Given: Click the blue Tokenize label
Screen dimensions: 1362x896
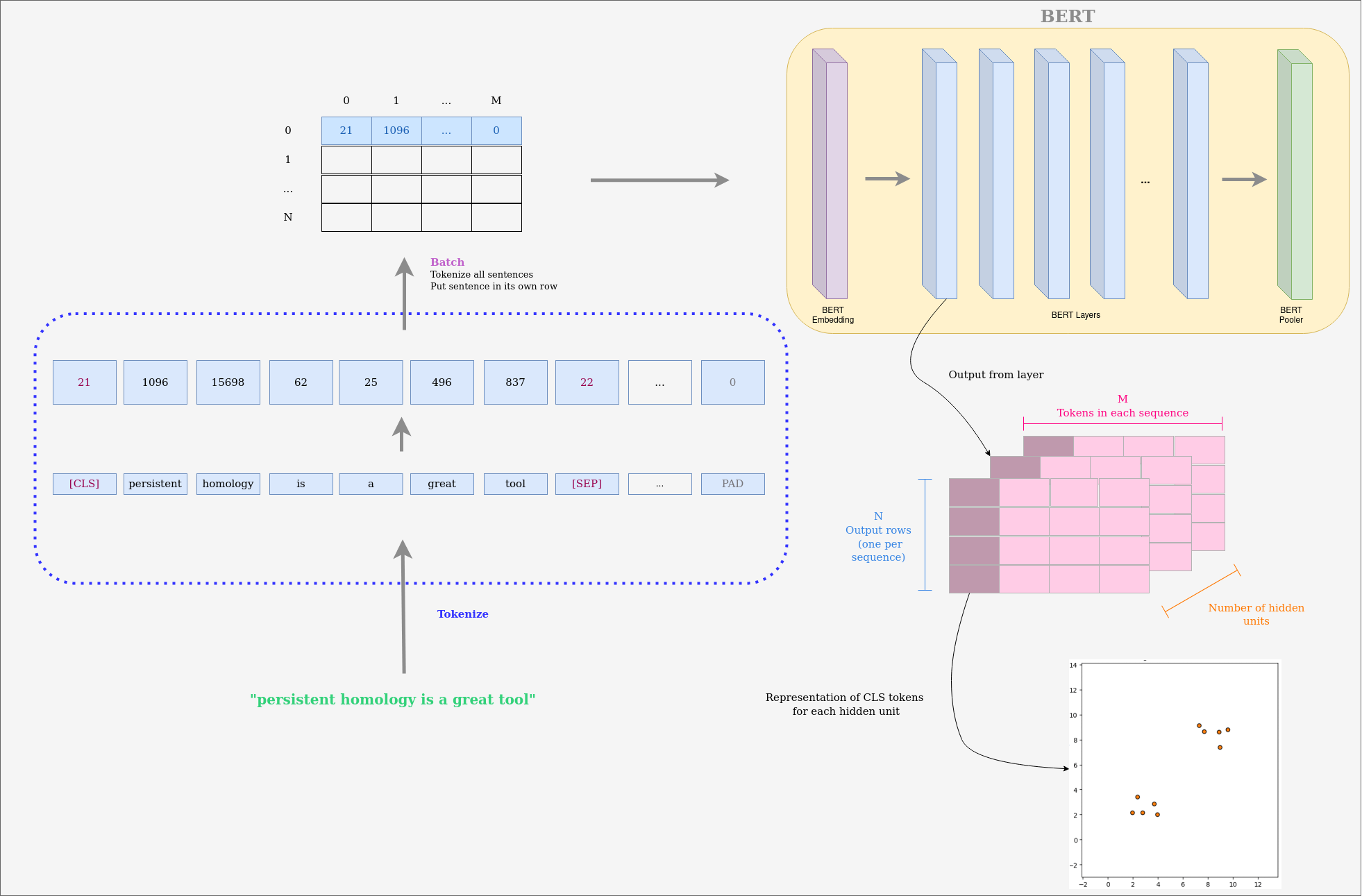Looking at the screenshot, I should 462,614.
